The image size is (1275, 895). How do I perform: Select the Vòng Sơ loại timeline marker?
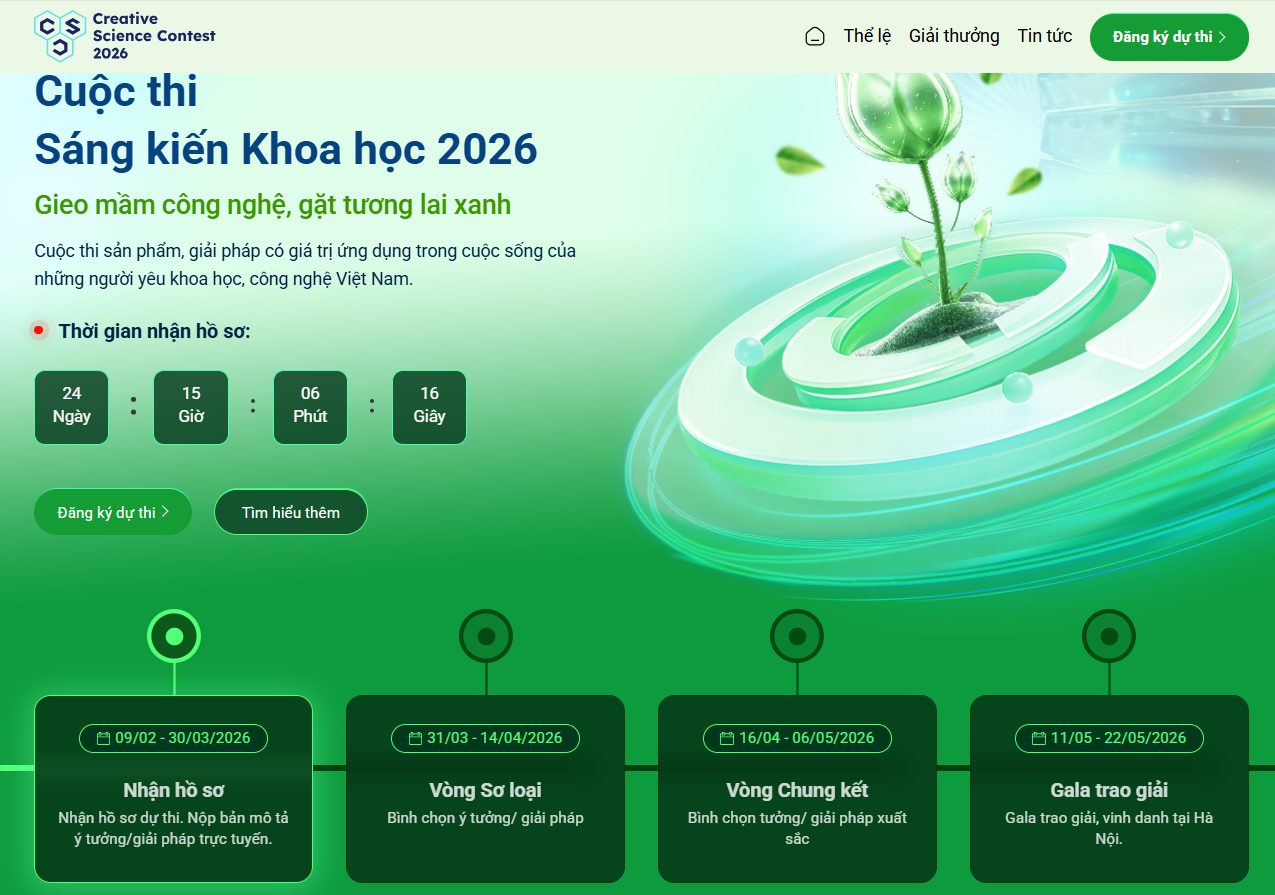coord(486,636)
